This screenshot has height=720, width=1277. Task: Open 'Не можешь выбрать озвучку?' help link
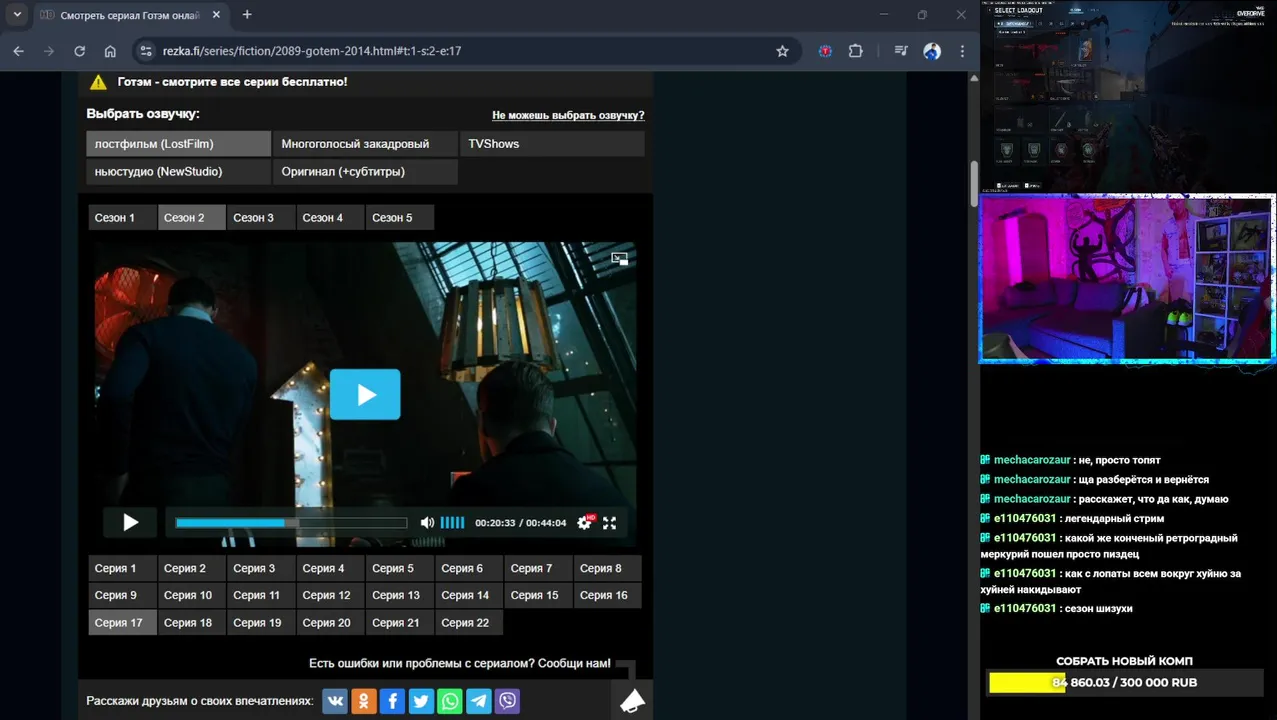point(568,116)
